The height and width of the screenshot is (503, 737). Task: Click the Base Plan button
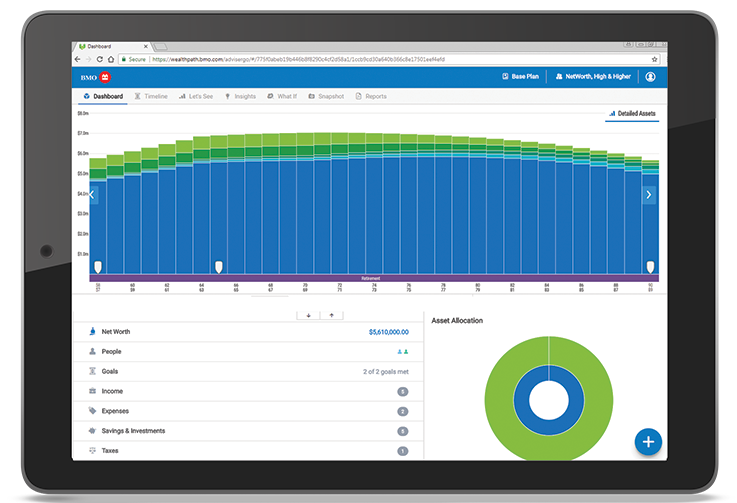click(x=520, y=76)
